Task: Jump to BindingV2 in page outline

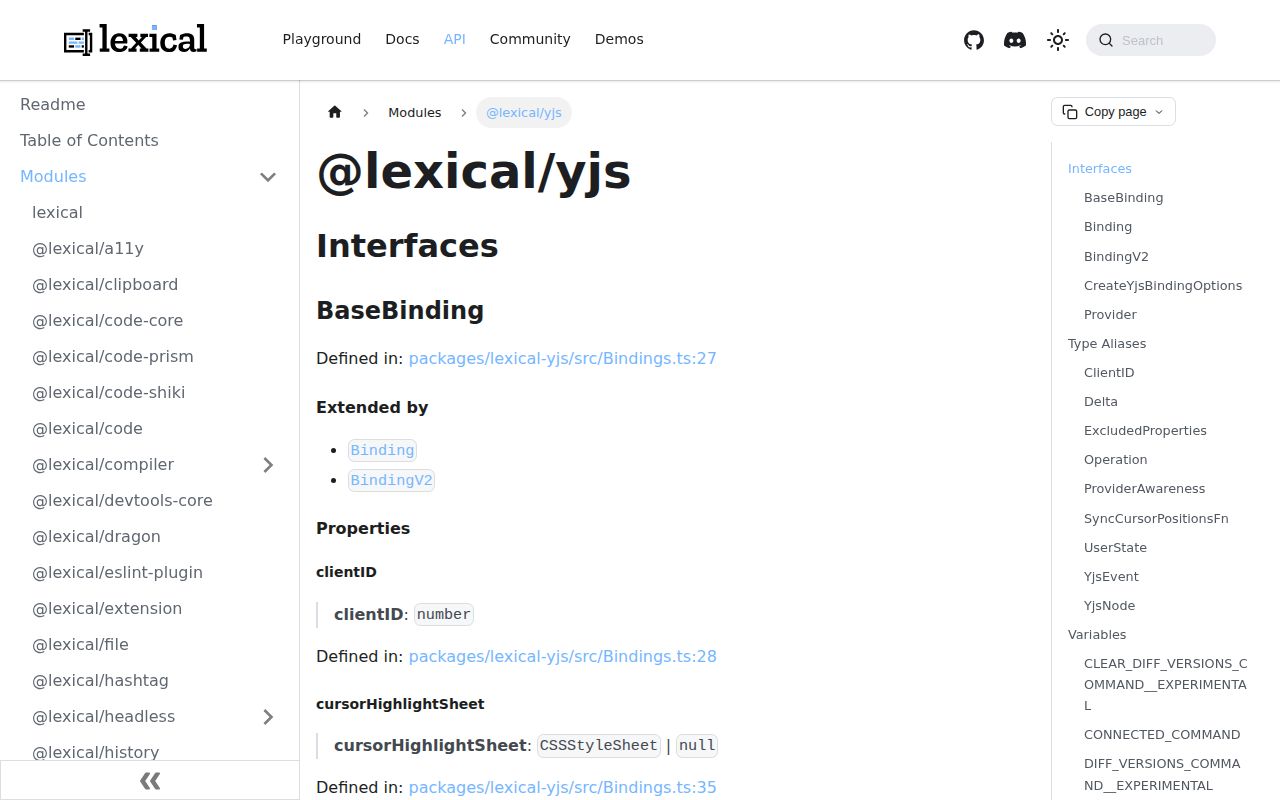Action: pyautogui.click(x=1116, y=256)
